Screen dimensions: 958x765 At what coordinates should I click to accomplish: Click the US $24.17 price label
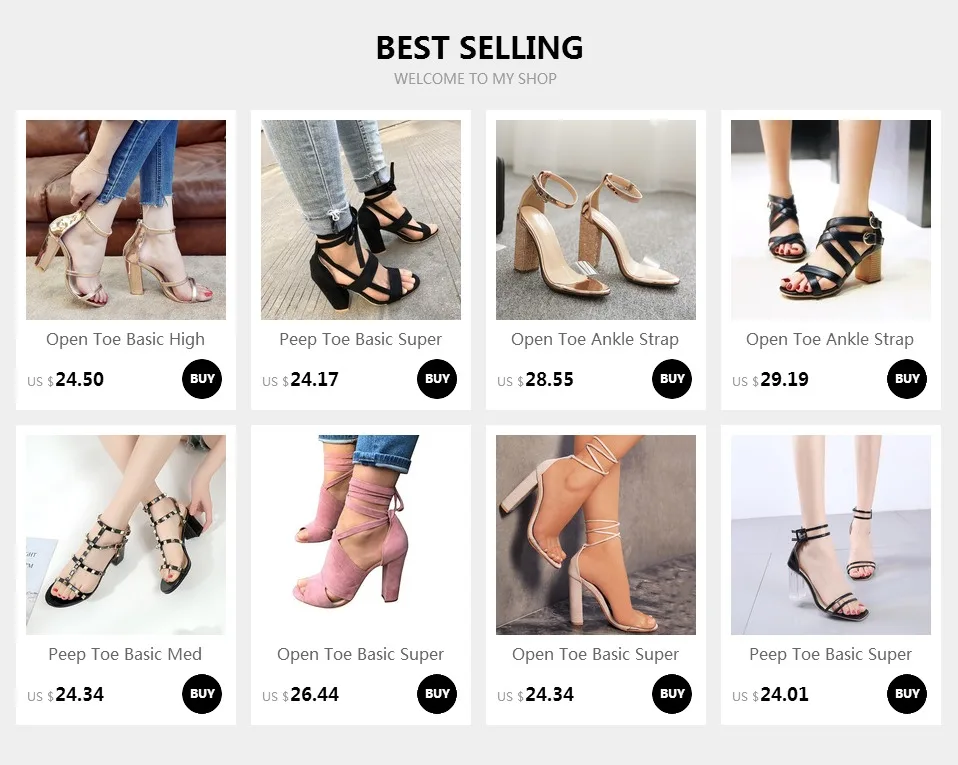coord(301,380)
